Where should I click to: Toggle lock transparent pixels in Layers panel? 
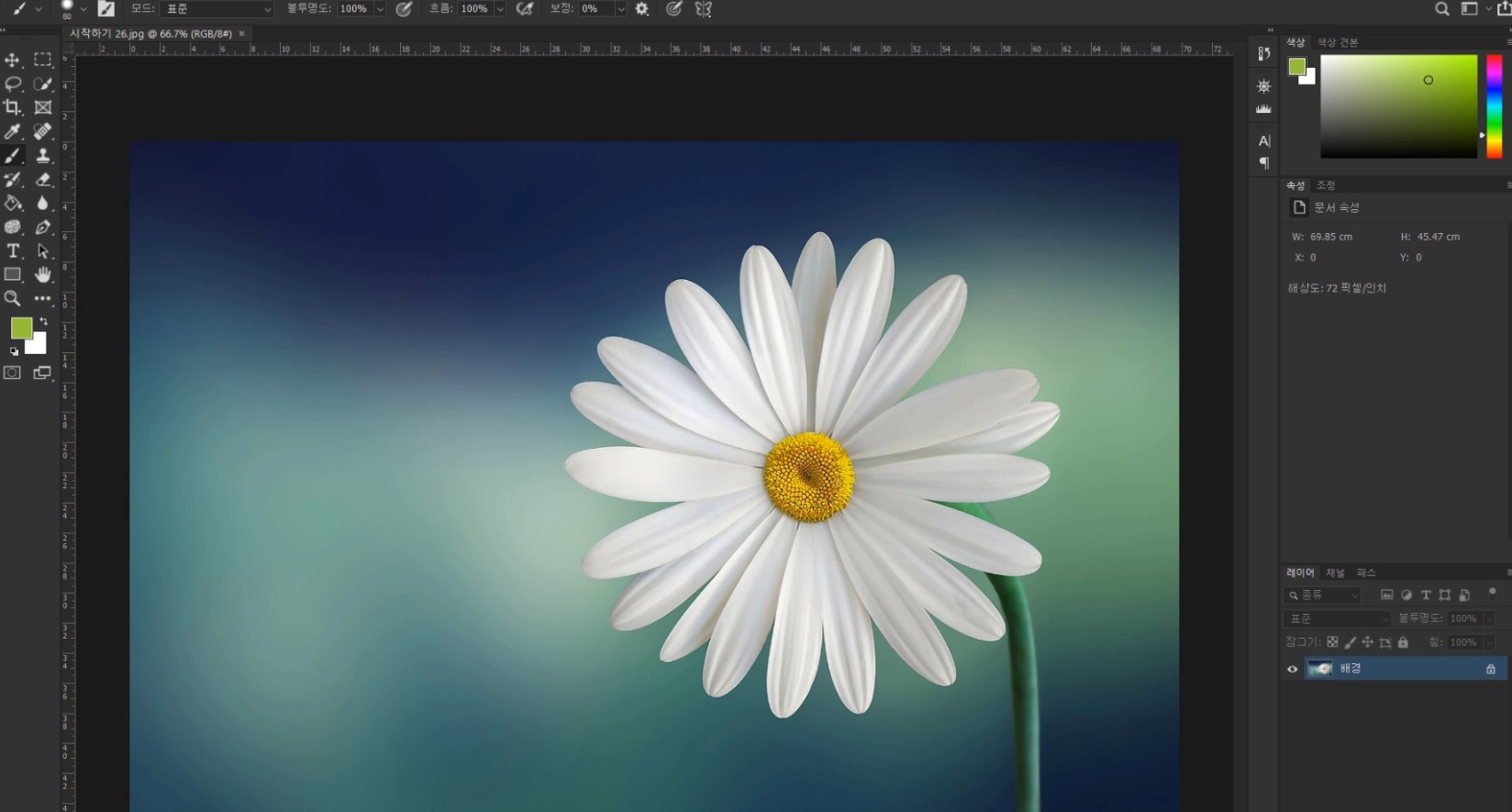[1332, 642]
